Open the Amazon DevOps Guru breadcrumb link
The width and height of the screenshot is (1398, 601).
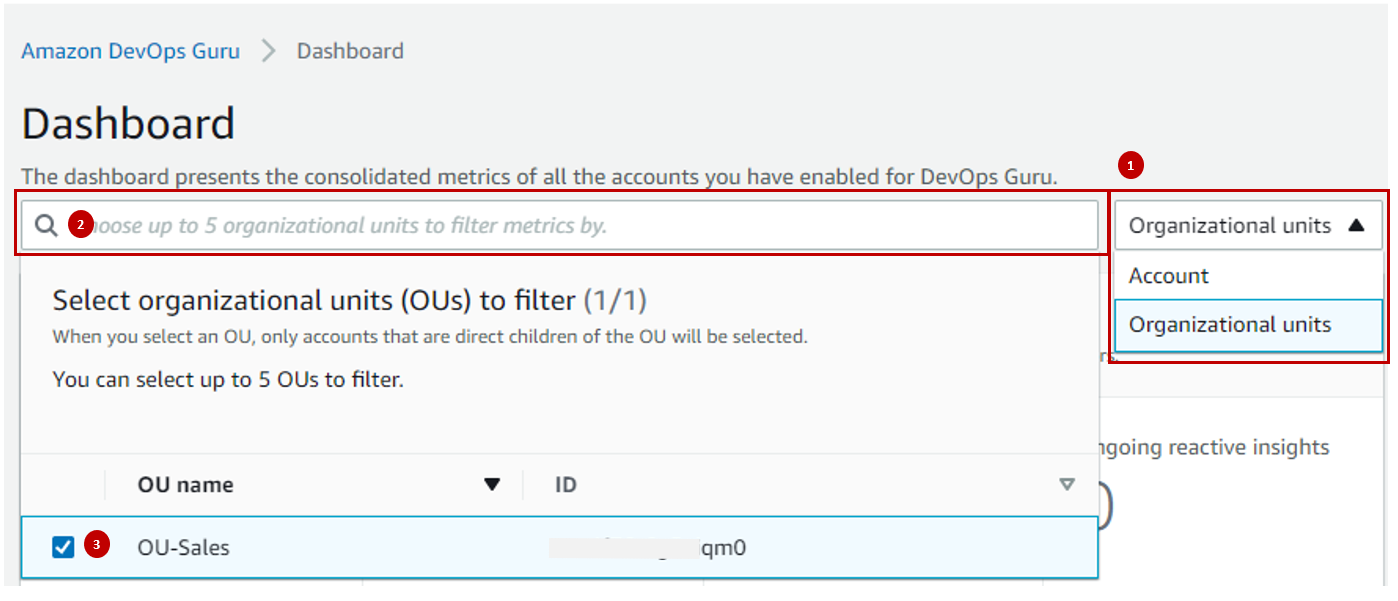click(x=130, y=50)
